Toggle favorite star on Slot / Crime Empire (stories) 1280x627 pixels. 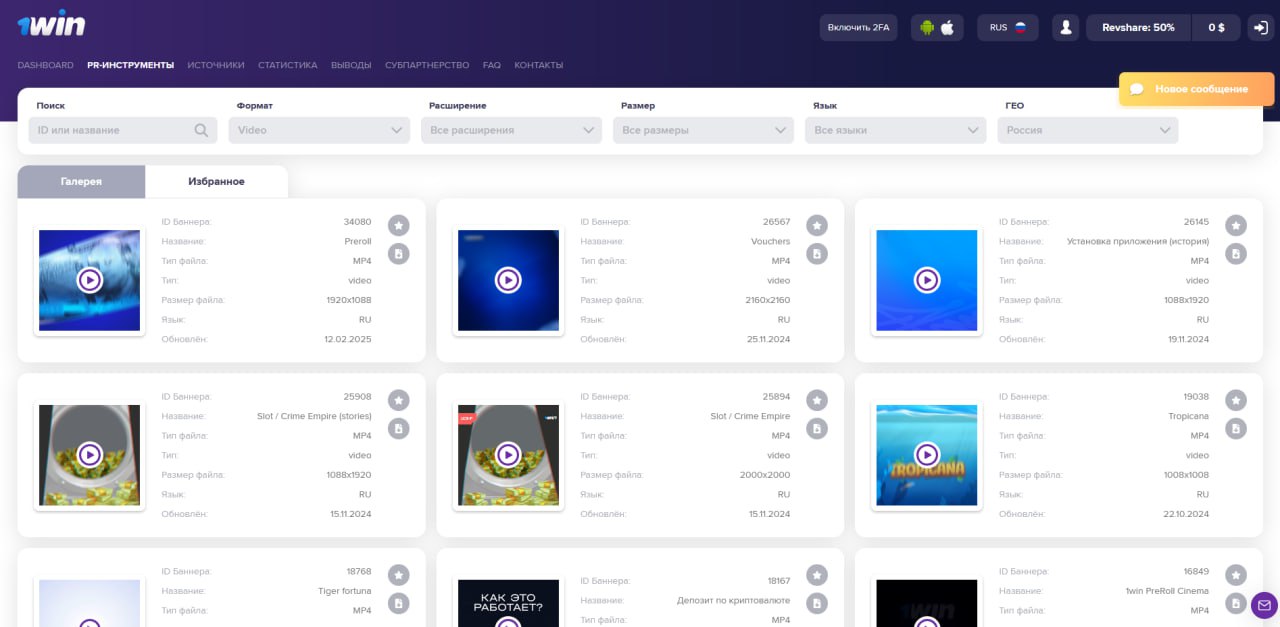click(399, 400)
